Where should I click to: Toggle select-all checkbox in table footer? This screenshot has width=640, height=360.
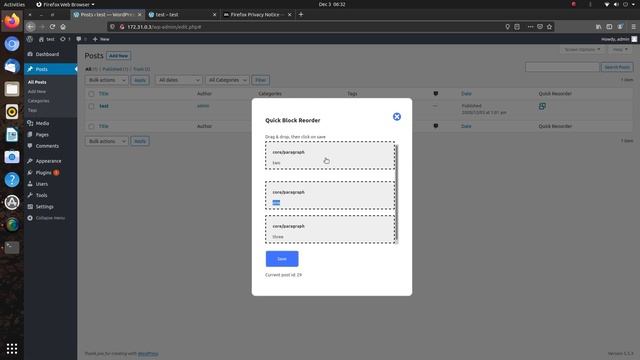(x=91, y=127)
